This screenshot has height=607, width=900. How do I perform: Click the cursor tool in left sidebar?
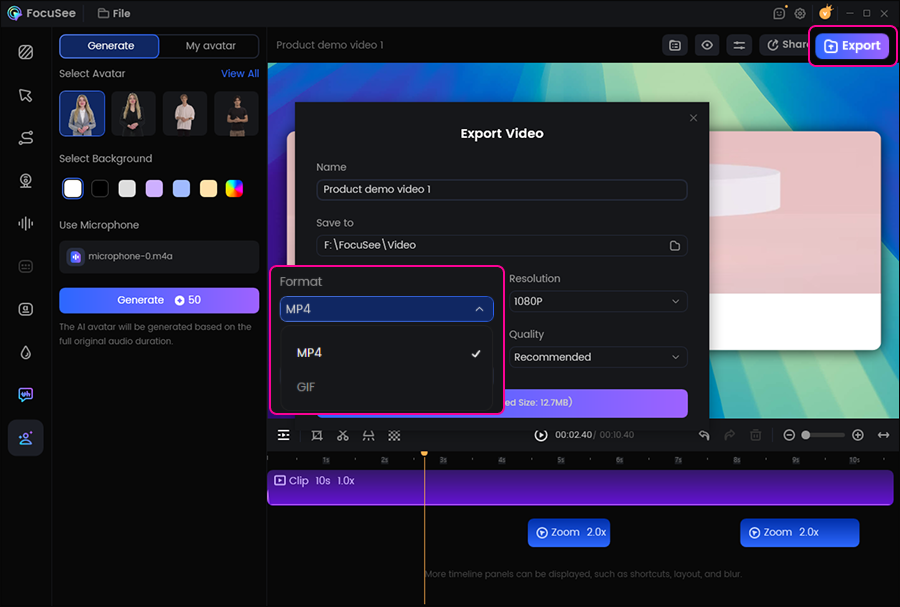pyautogui.click(x=26, y=96)
